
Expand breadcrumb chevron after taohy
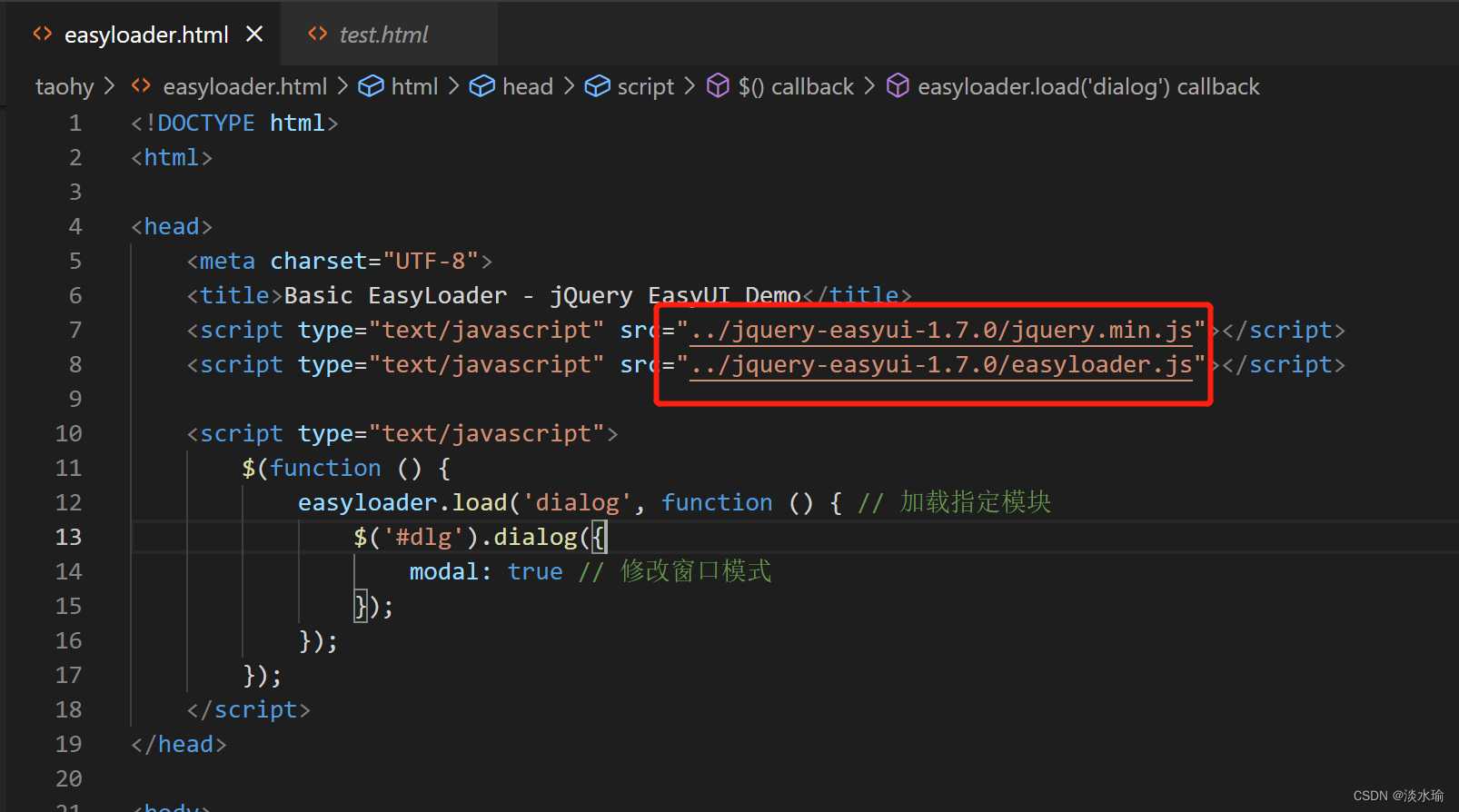click(110, 85)
